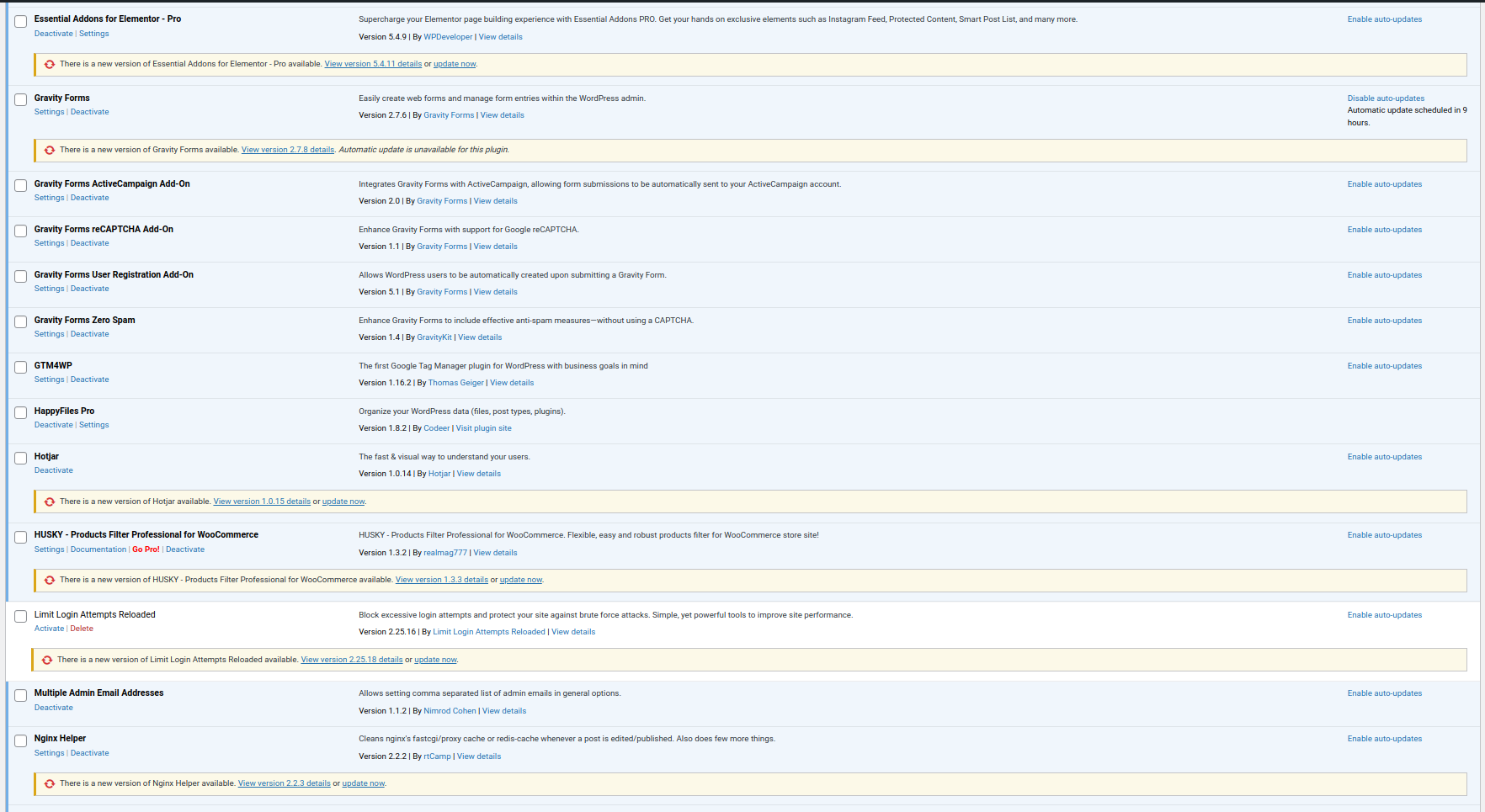Open Settings for Gravity Forms reCAPTCHA Add-On
Image resolution: width=1485 pixels, height=812 pixels.
(49, 243)
